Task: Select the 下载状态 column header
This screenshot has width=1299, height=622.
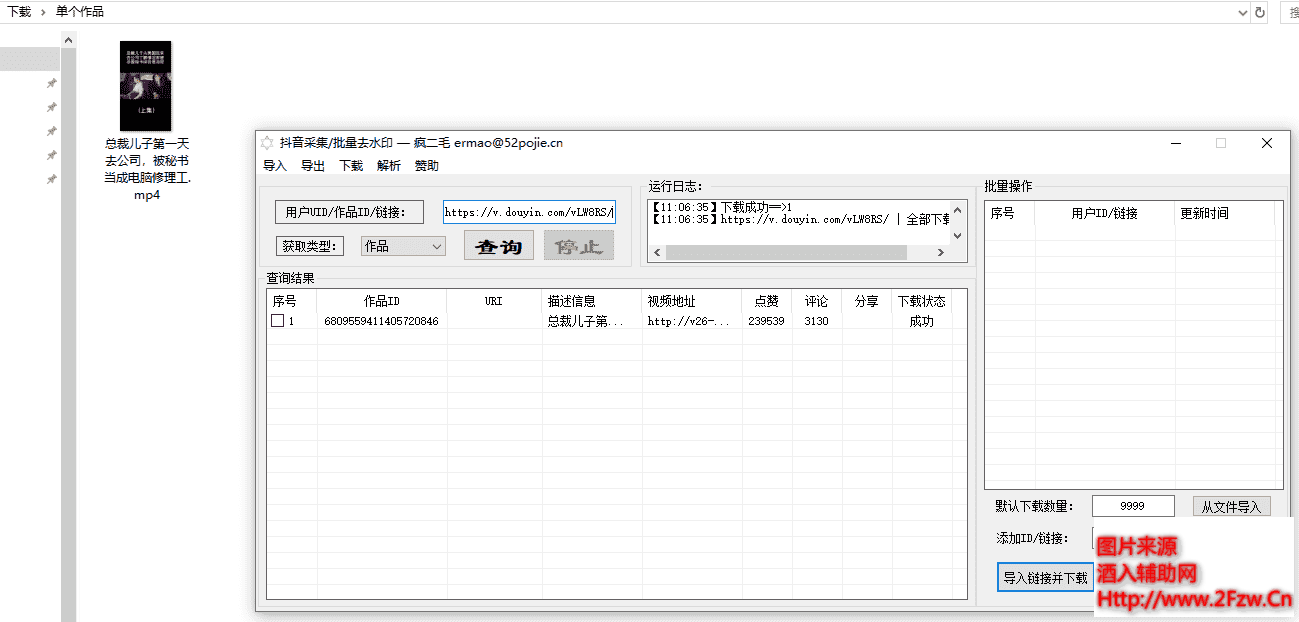Action: point(921,301)
